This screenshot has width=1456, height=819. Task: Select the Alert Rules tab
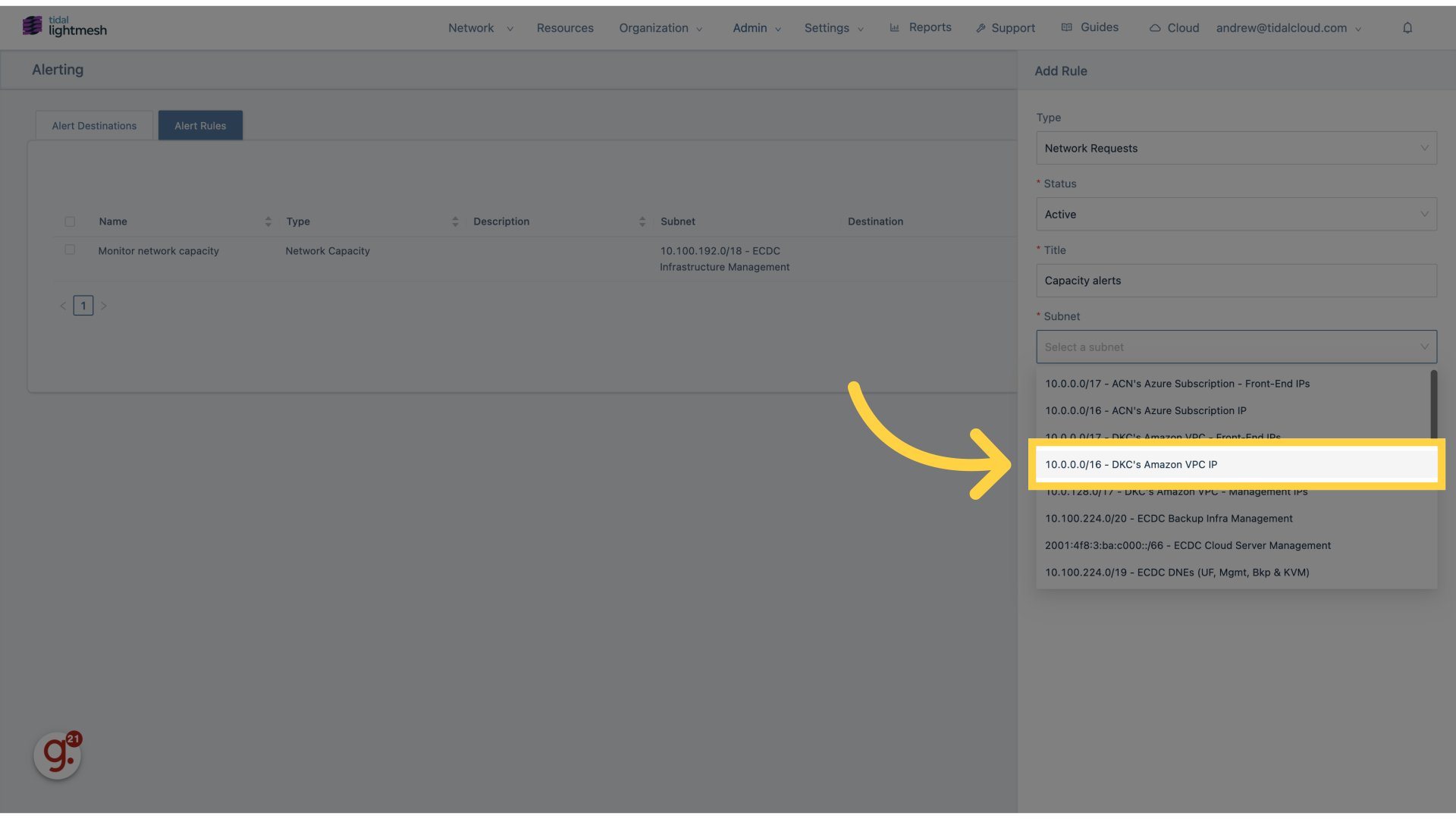pyautogui.click(x=200, y=126)
